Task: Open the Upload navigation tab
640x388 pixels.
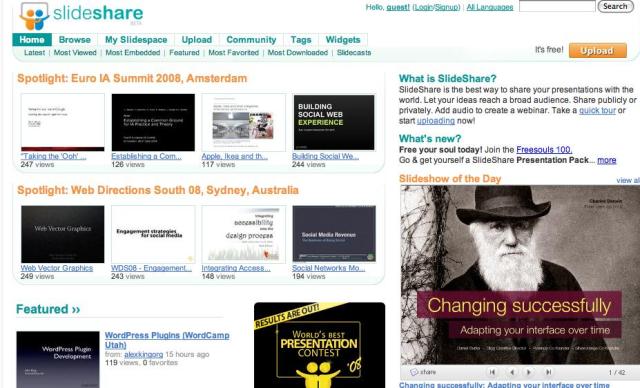Action: 197,40
